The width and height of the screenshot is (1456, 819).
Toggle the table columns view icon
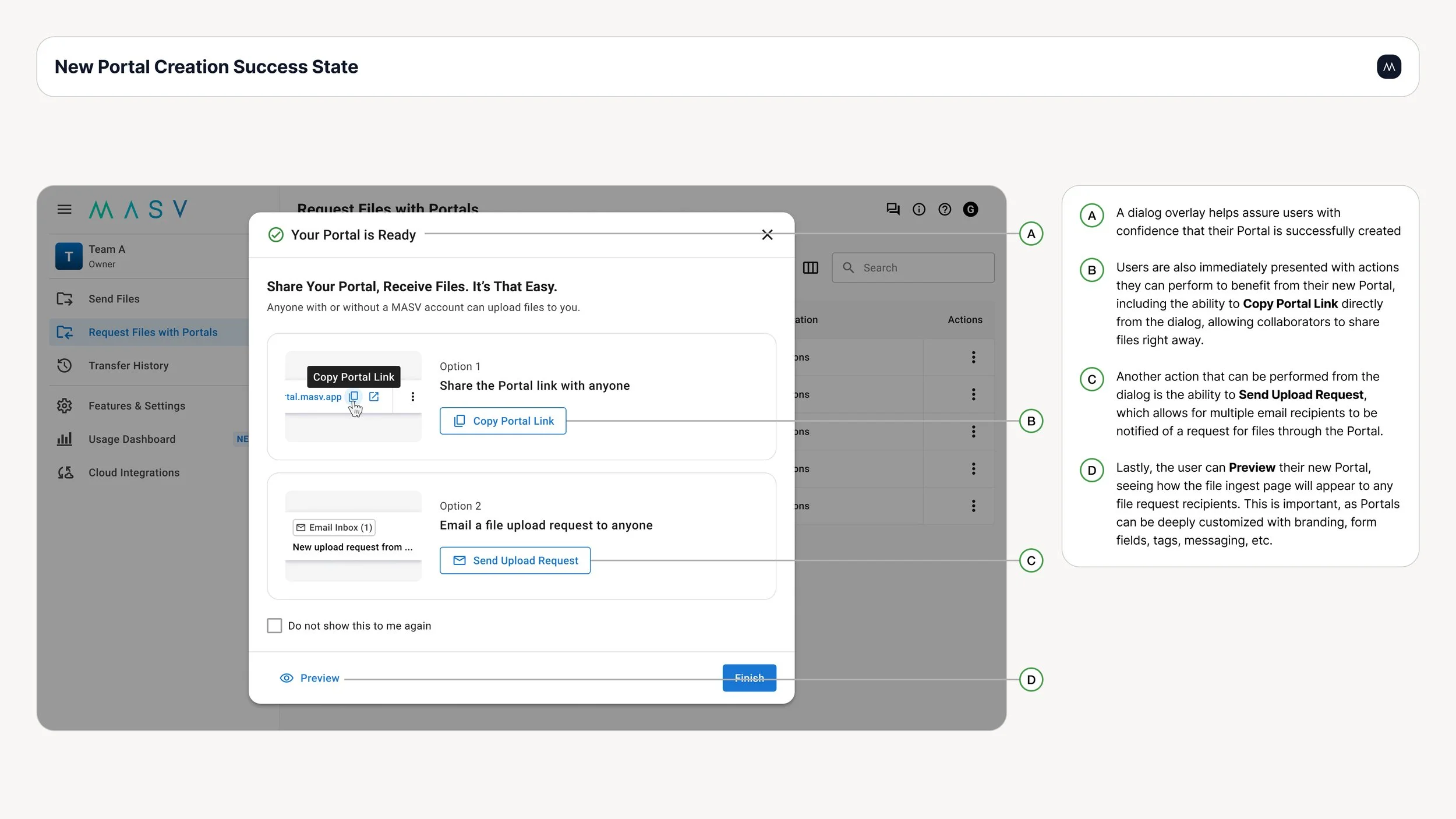pyautogui.click(x=810, y=267)
